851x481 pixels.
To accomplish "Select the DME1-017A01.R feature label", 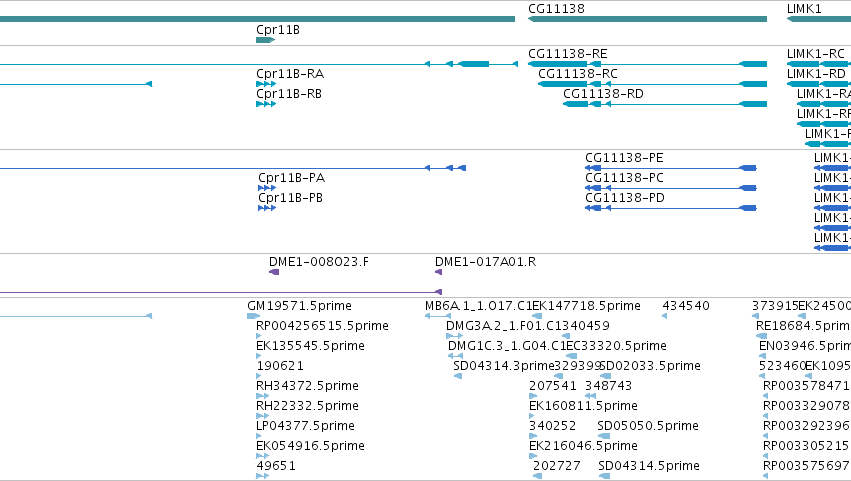I will pos(485,262).
